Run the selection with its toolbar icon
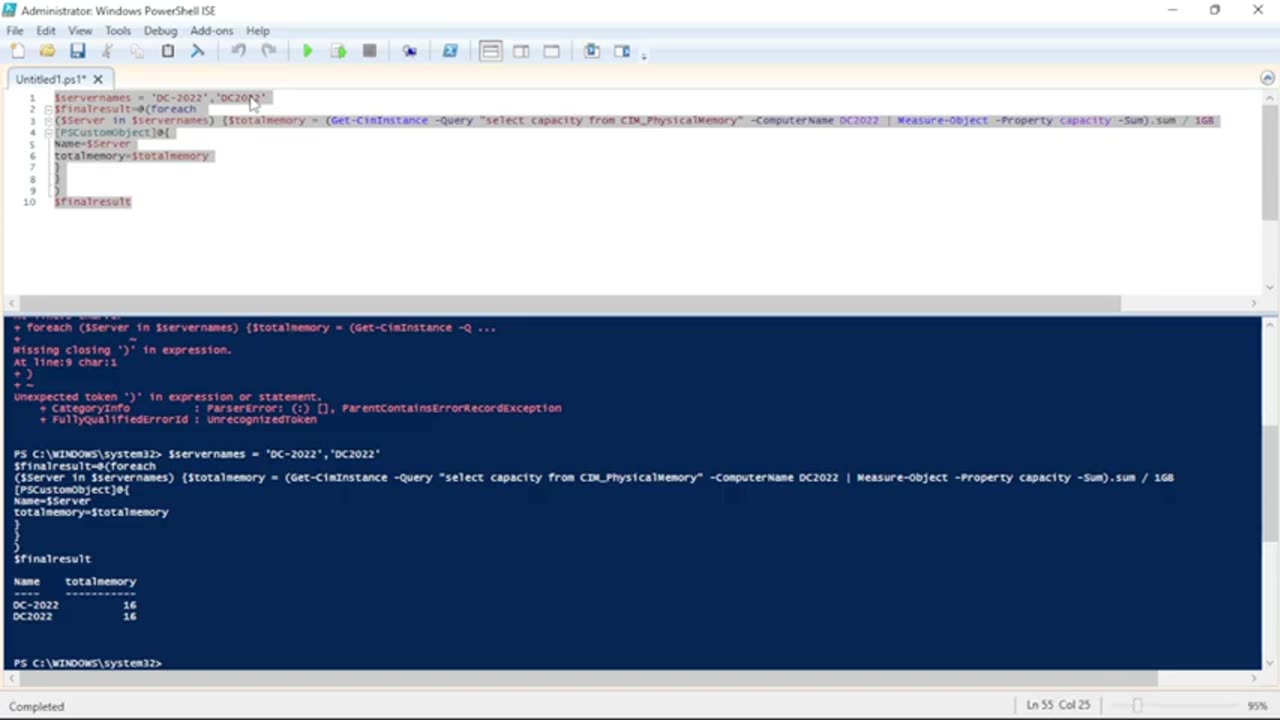 (x=339, y=51)
